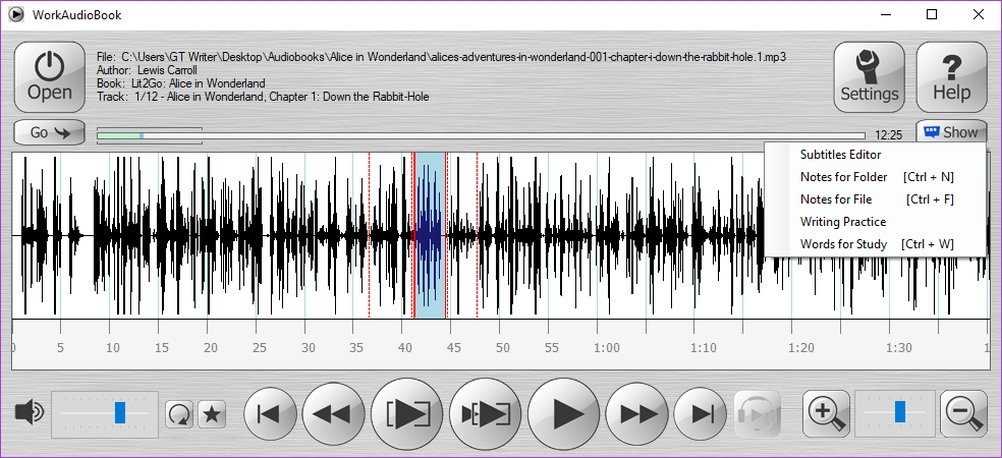Screen dimensions: 1002x458
Task: Play the selected fragment in brackets
Action: pos(406,414)
